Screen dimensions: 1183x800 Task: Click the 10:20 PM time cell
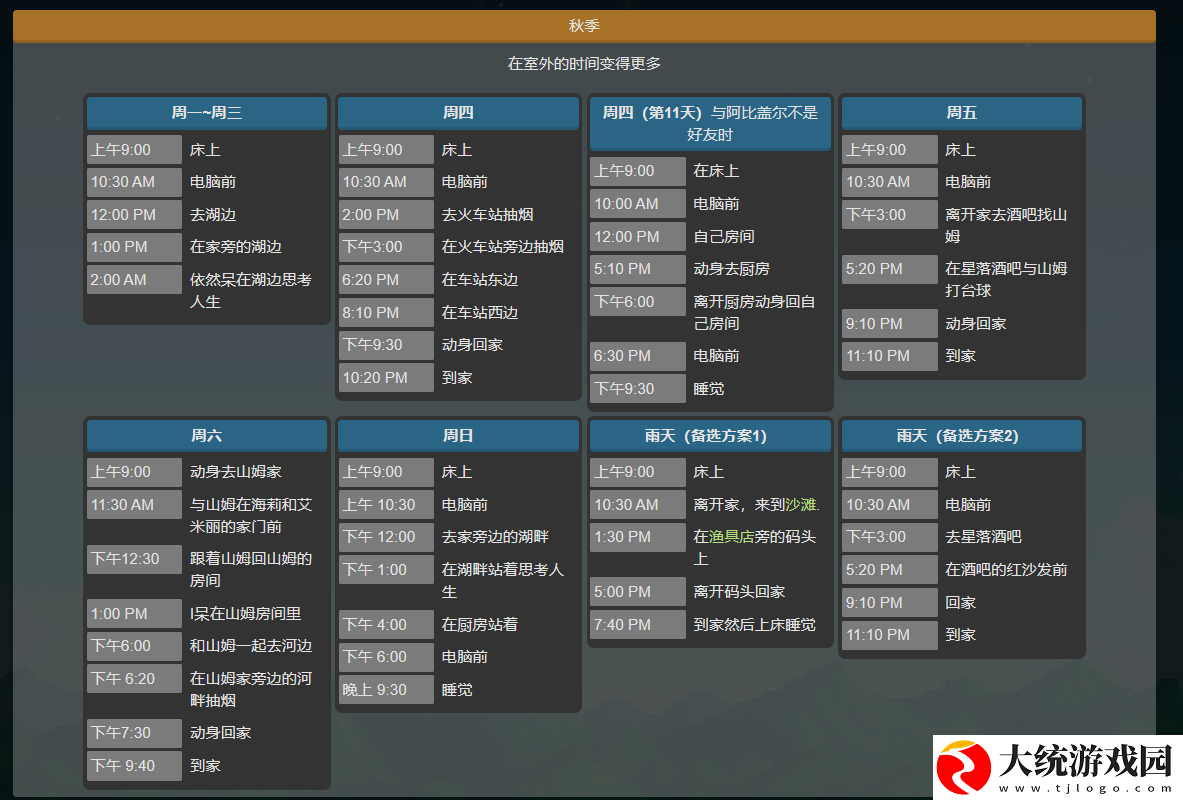click(x=386, y=377)
